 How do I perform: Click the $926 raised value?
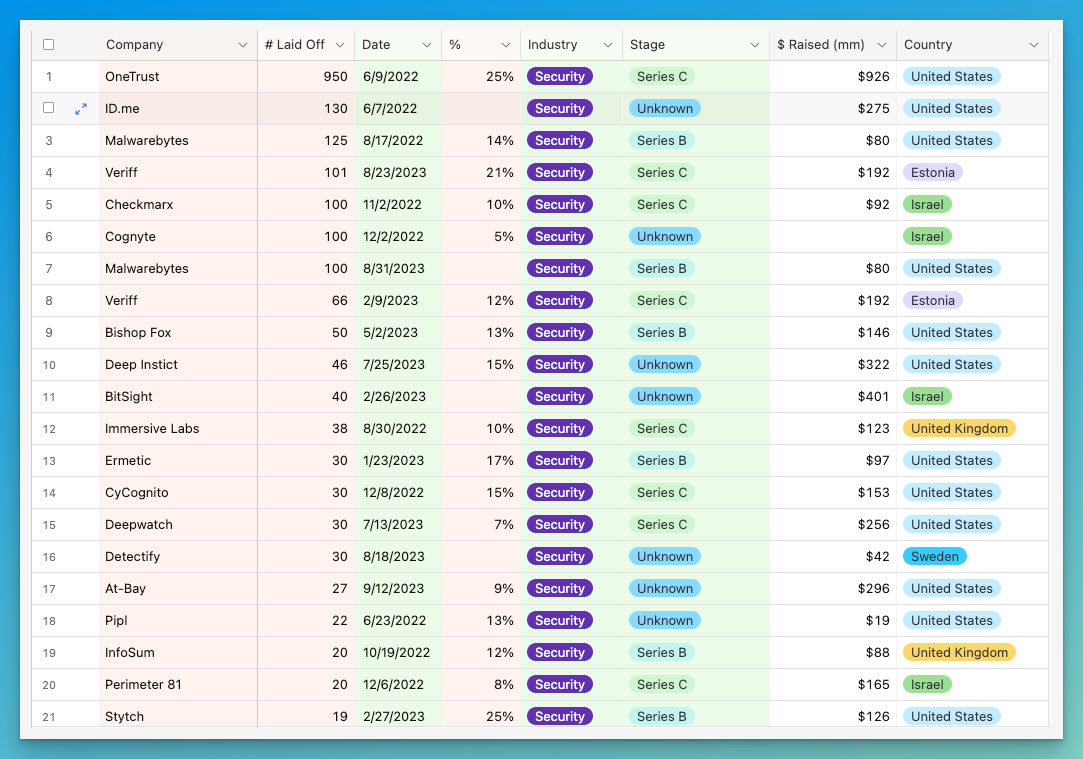point(873,77)
